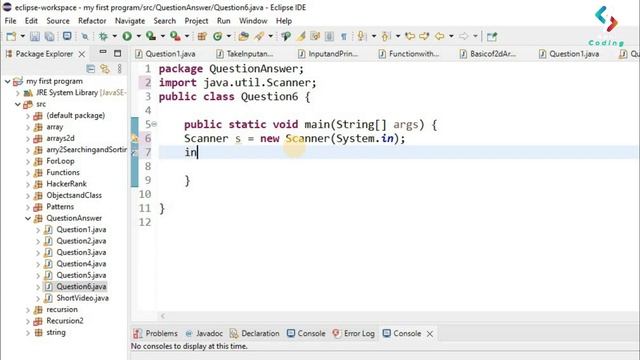Click the Open Type icon
Viewport: 640px width, 360px height.
click(x=244, y=36)
